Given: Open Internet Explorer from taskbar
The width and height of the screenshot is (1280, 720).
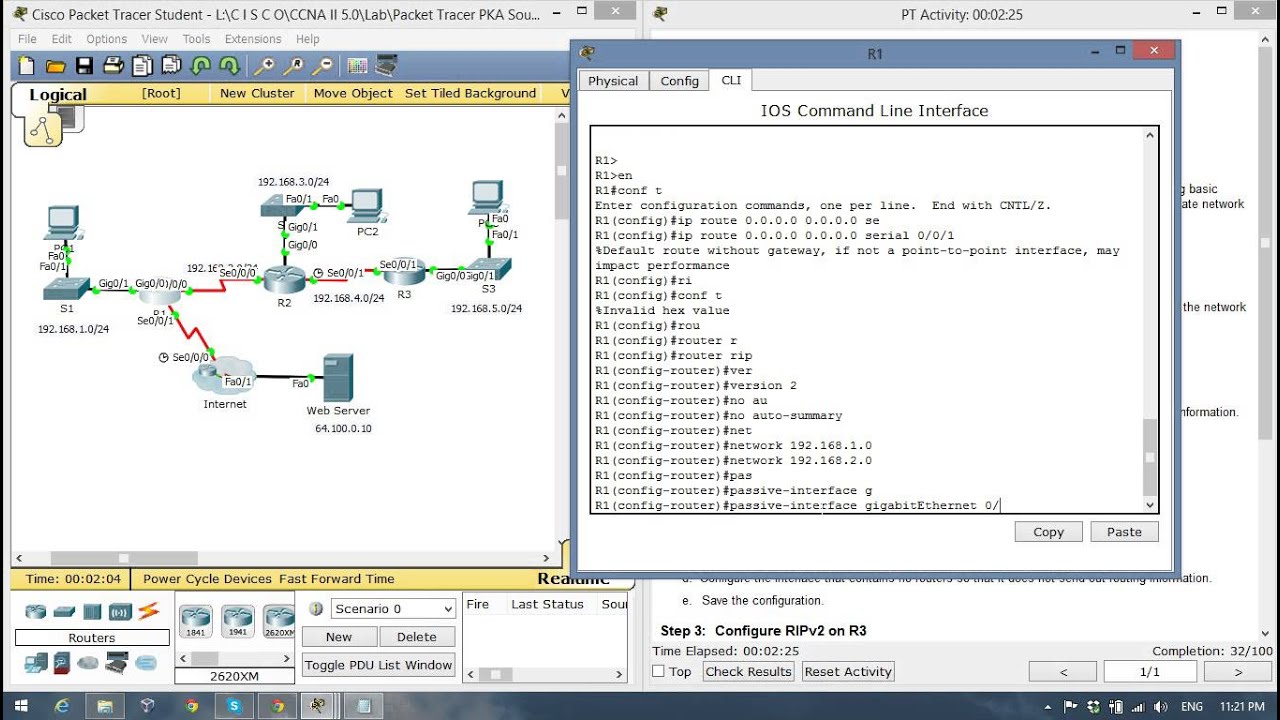Looking at the screenshot, I should [x=62, y=706].
